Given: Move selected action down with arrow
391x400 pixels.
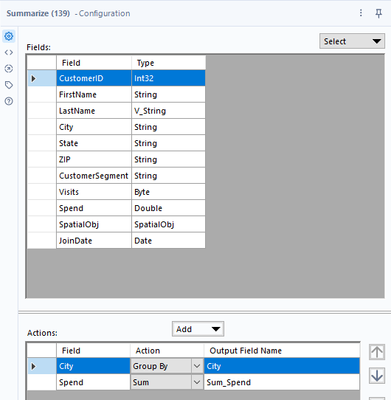Looking at the screenshot, I should coord(377,376).
